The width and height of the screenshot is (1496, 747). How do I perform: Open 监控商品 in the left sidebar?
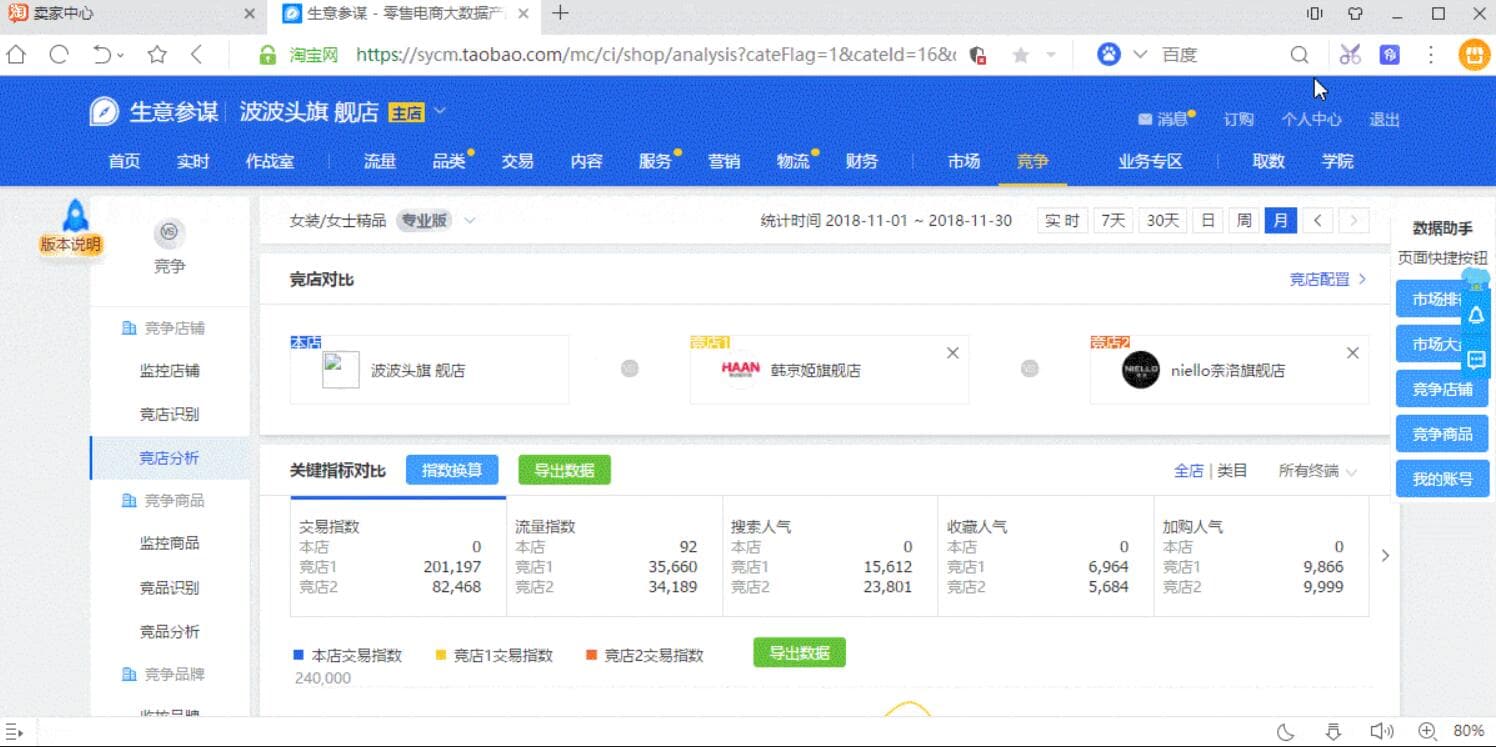(169, 543)
